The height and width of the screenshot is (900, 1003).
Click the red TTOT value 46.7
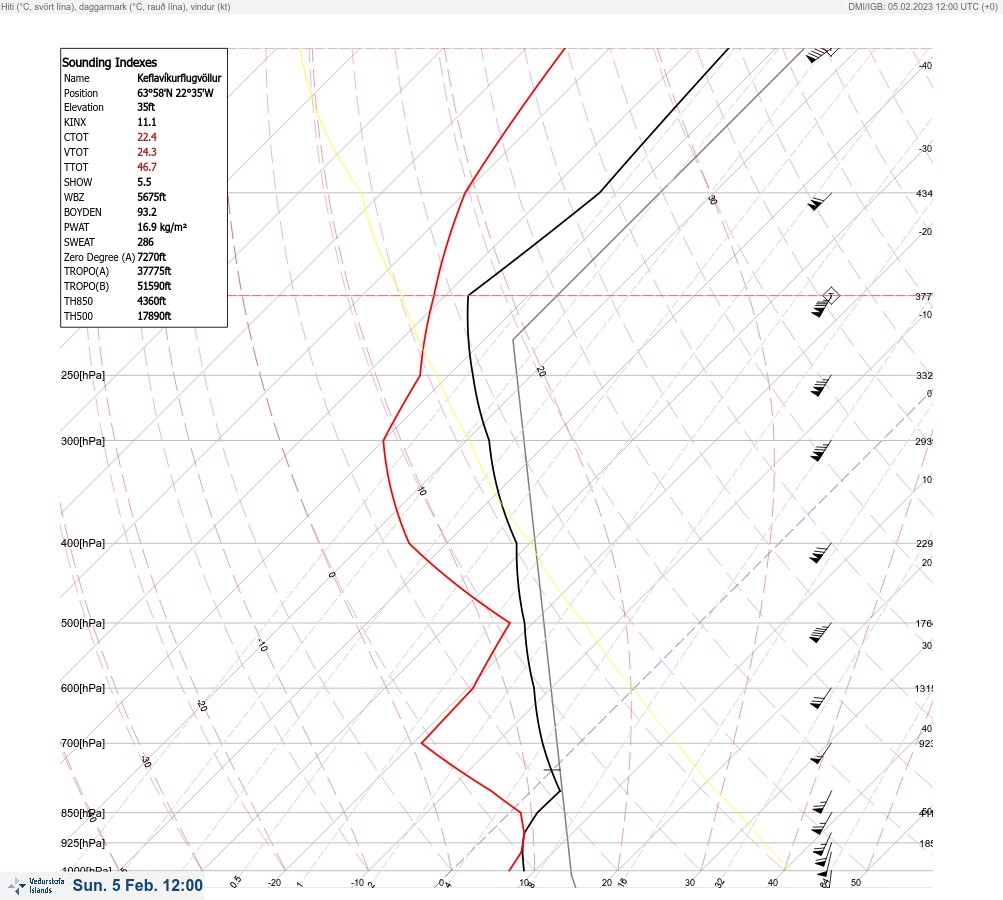146,167
